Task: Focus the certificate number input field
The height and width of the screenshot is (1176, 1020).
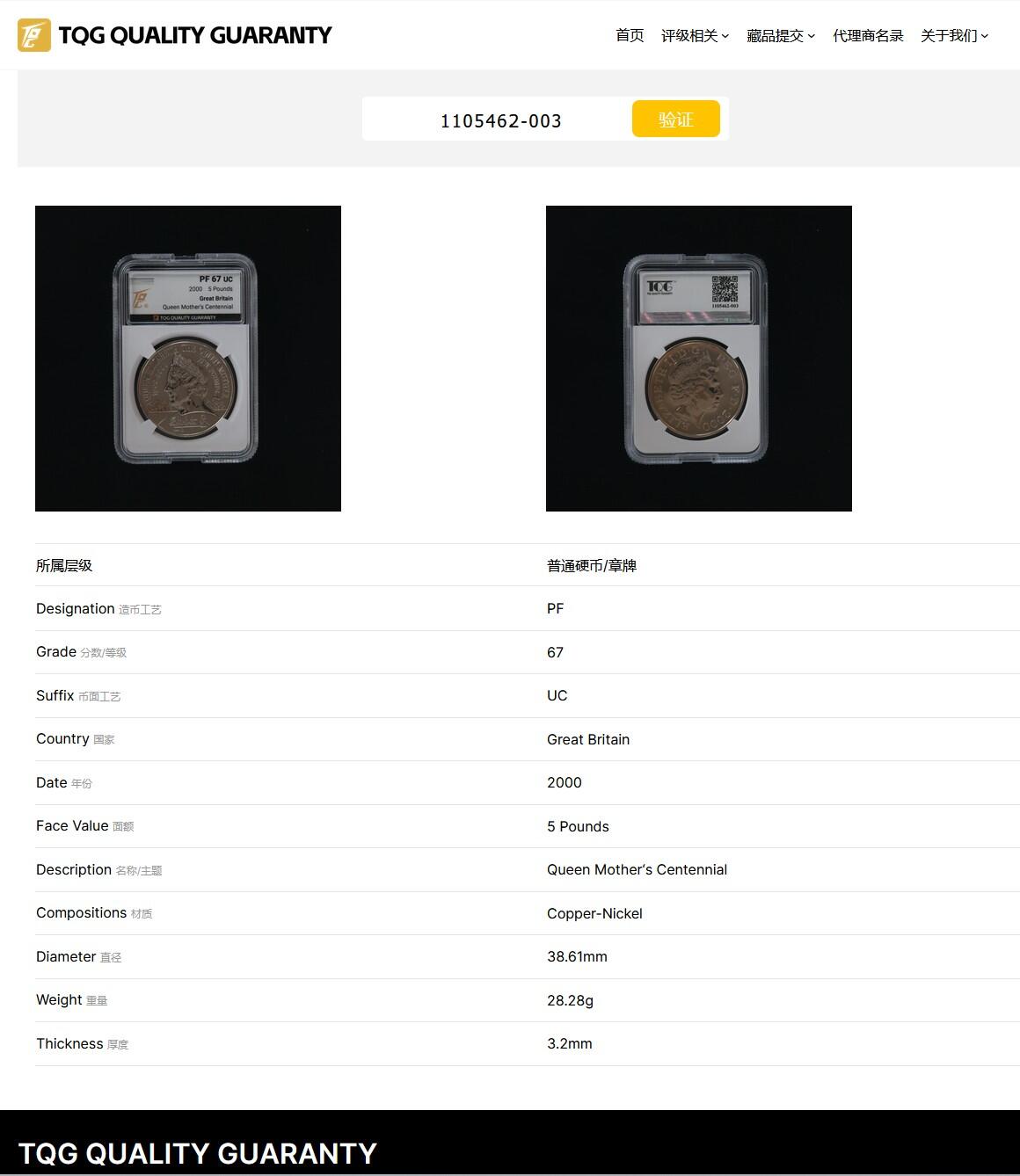Action: [x=499, y=120]
